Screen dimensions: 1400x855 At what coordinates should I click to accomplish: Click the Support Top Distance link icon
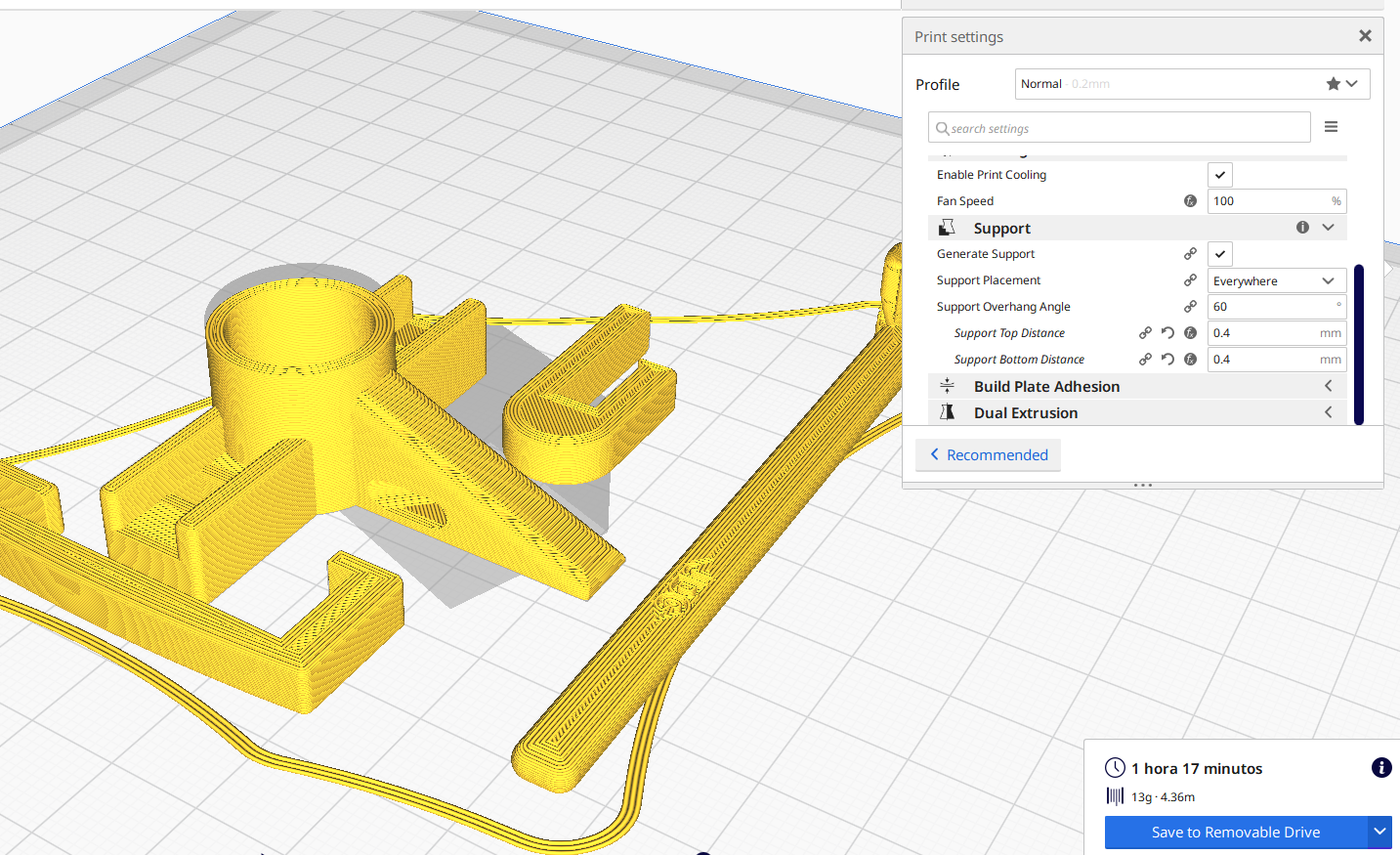tap(1145, 333)
